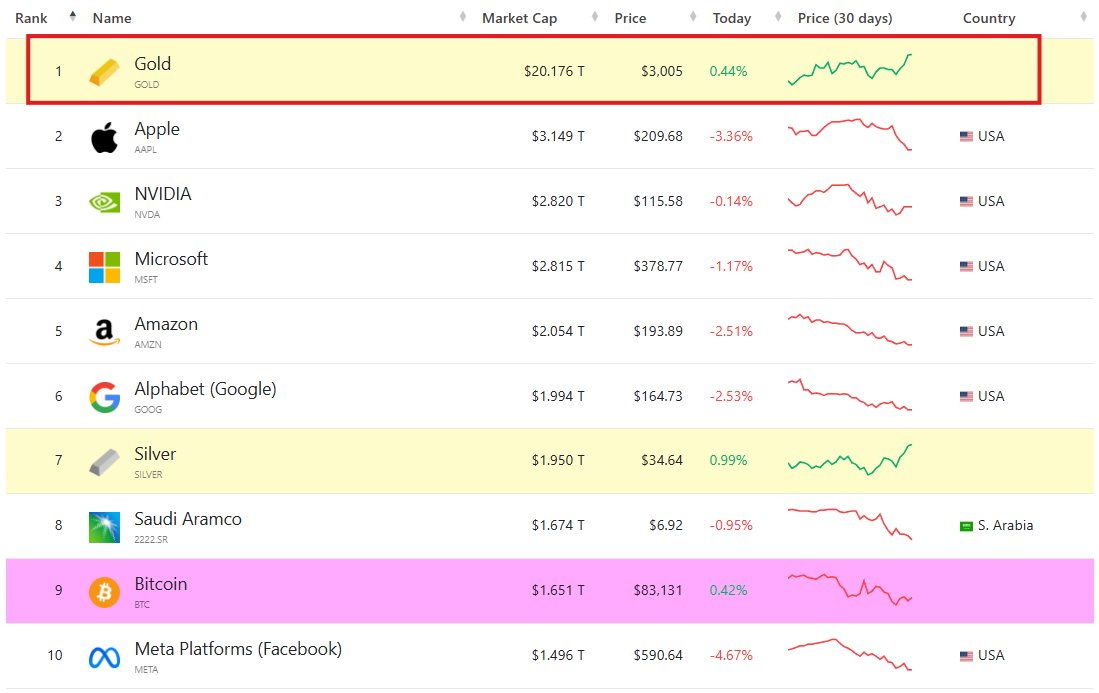Click the NVIDIA logo icon
This screenshot has height=693, width=1099.
(104, 202)
